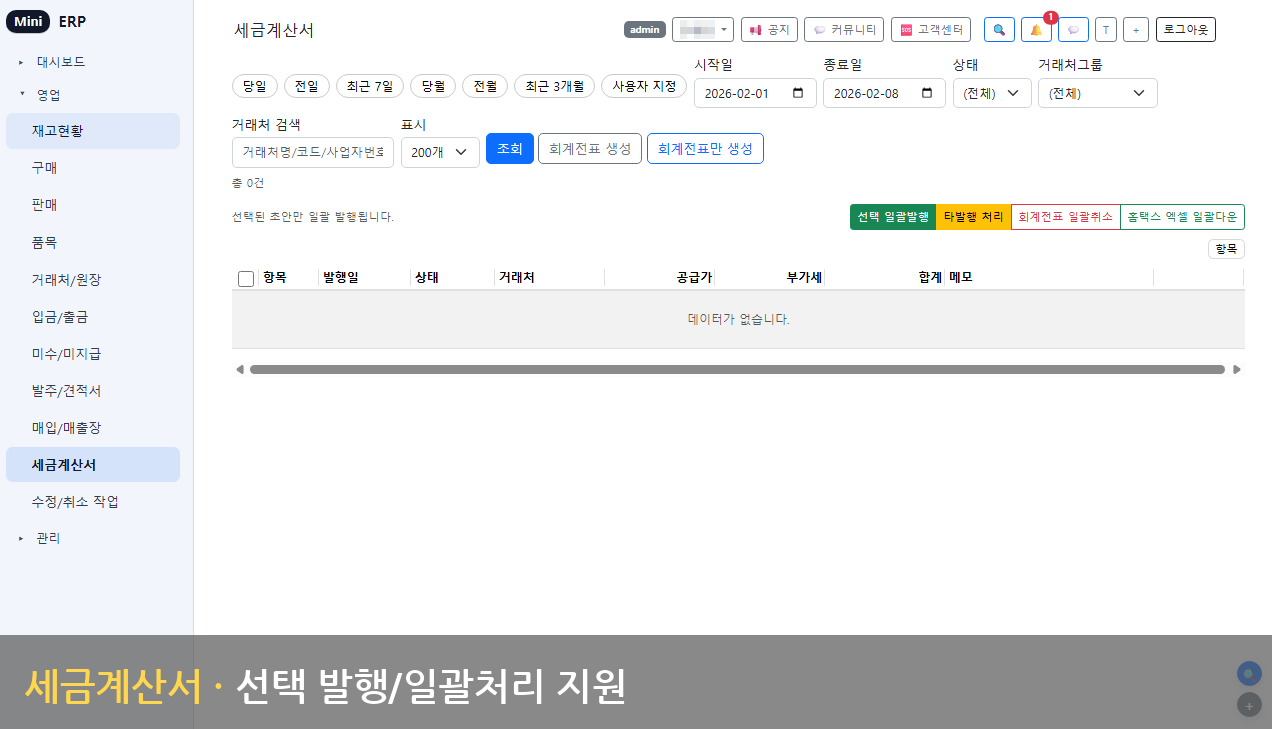Image resolution: width=1272 pixels, height=729 pixels.
Task: Select 당일 date range chip
Action: [x=255, y=86]
